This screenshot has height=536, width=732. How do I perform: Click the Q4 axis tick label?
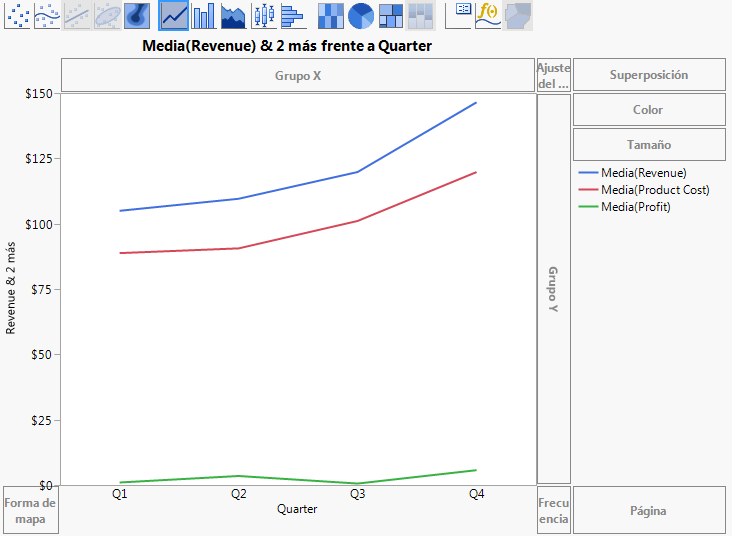[x=477, y=494]
